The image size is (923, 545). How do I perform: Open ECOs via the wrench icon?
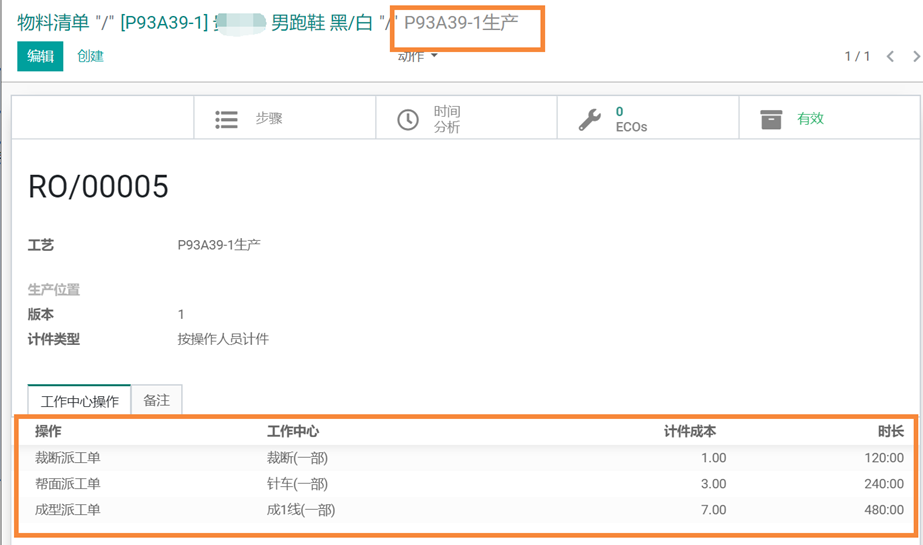tap(590, 119)
